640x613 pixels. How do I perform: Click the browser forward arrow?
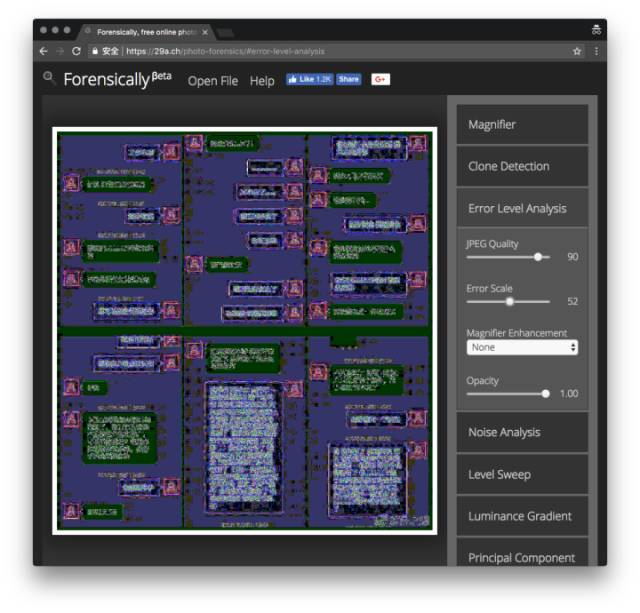(60, 51)
